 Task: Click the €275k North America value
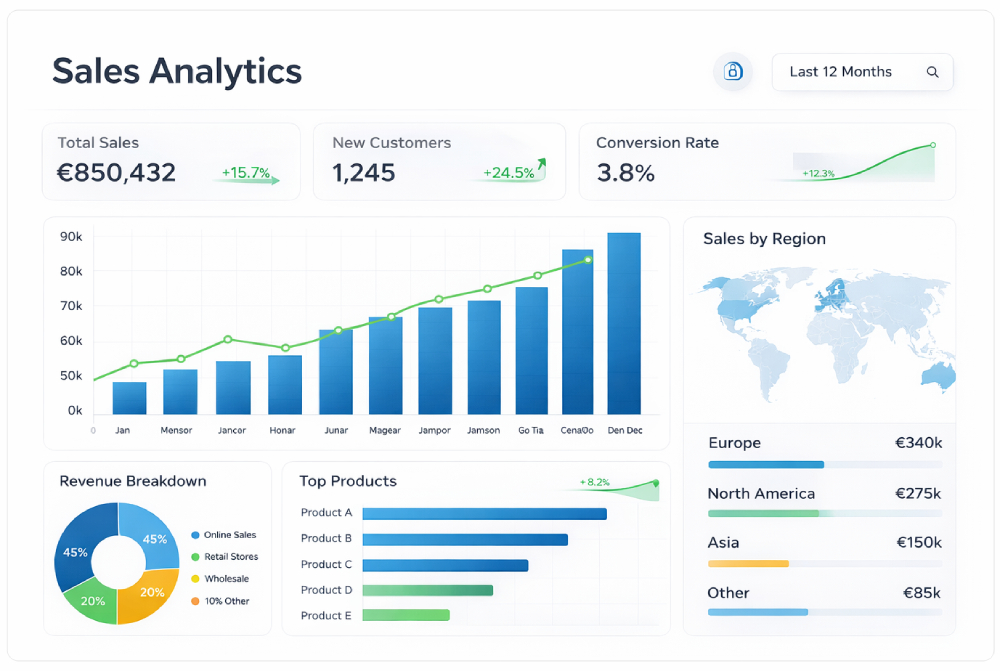[x=918, y=494]
